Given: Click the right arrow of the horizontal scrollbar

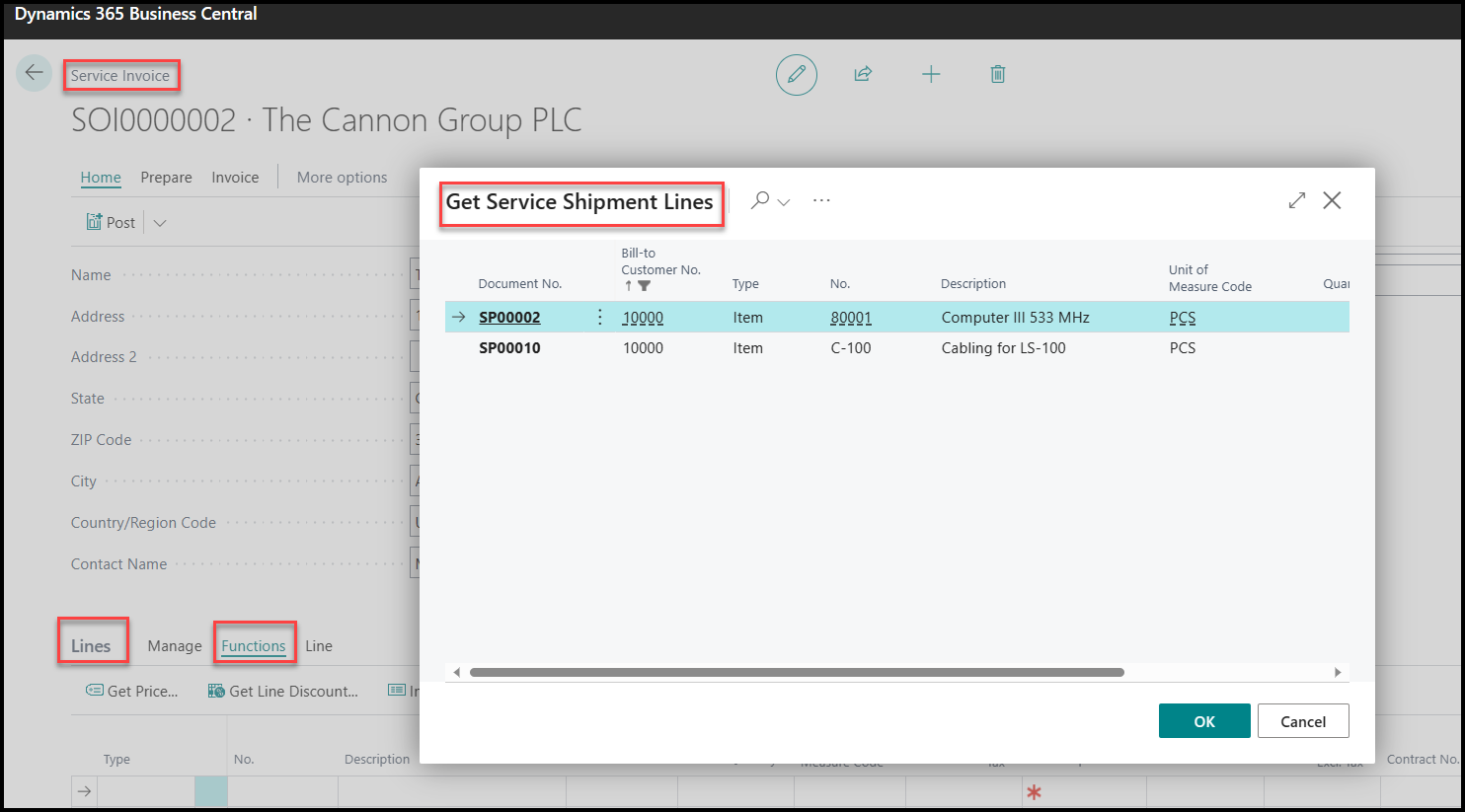Looking at the screenshot, I should coord(1338,673).
